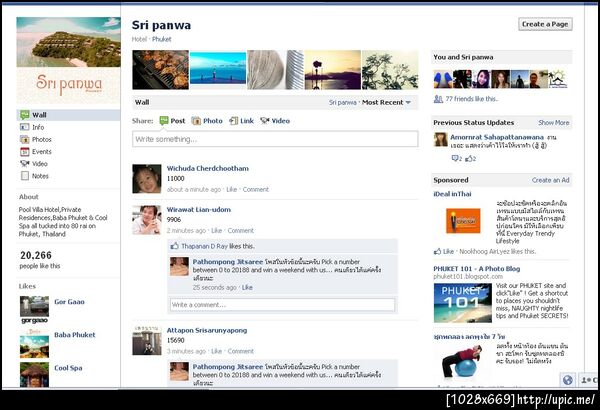This screenshot has height=410, width=600.
Task: Open PHUKET 101 - A Photo Blog ad
Action: pos(477,269)
